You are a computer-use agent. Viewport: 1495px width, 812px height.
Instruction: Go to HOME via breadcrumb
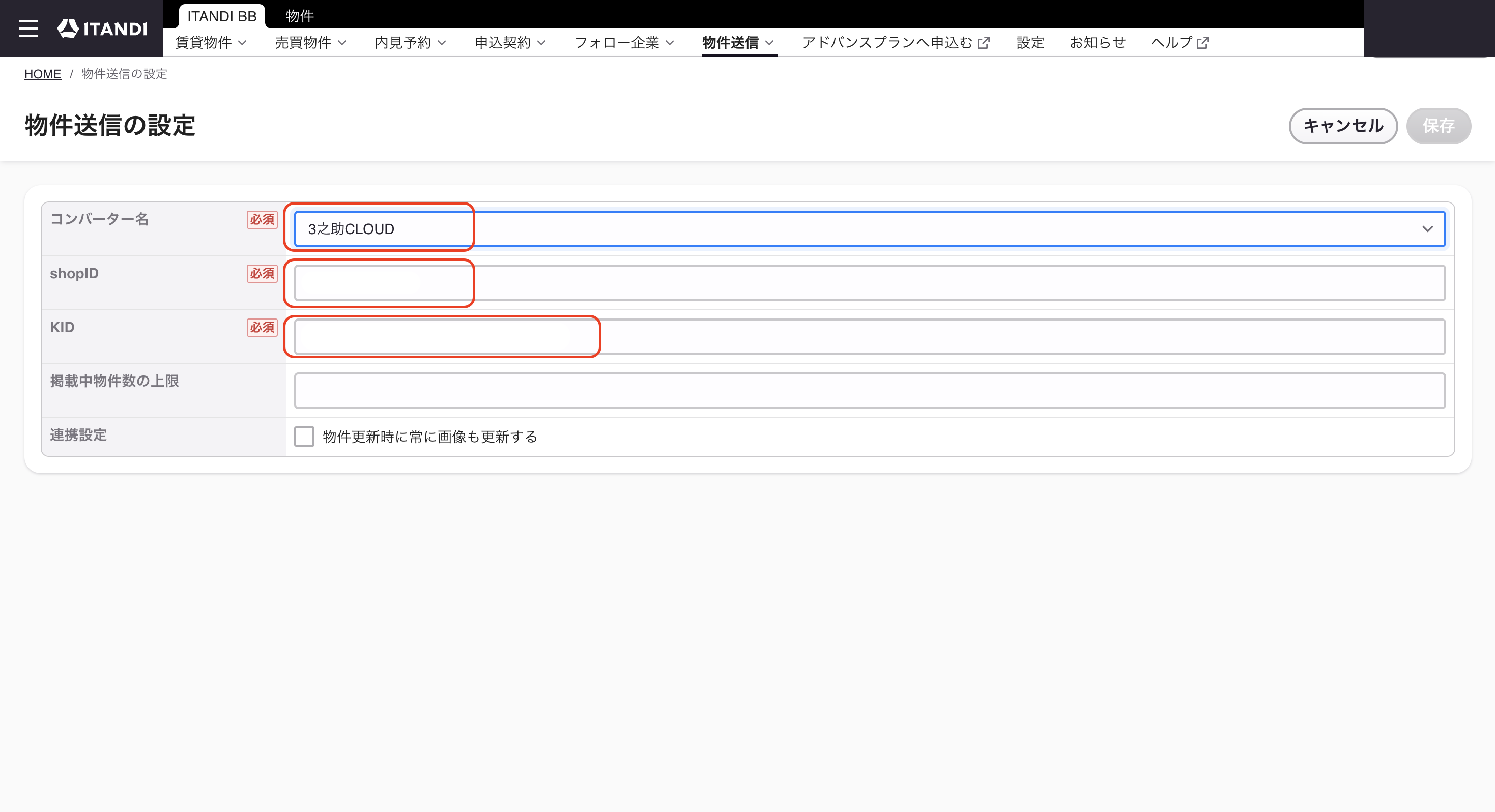pos(42,74)
